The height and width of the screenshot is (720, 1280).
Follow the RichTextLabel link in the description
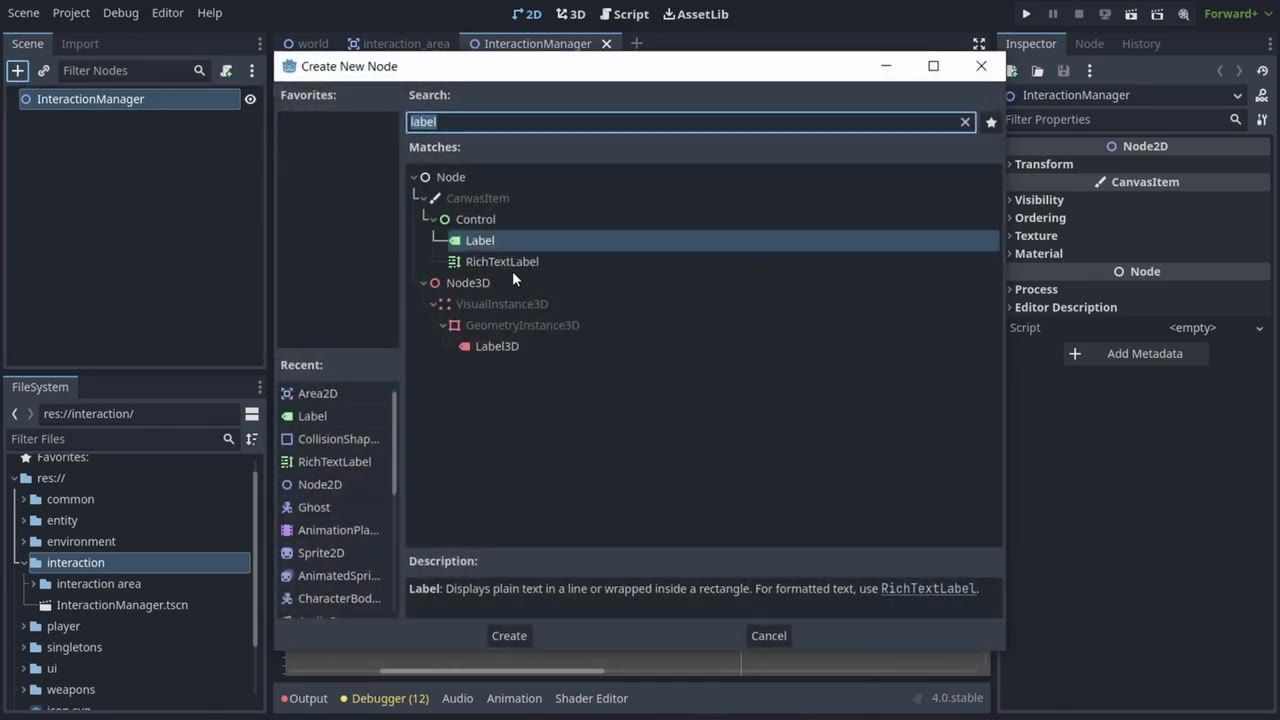click(x=928, y=589)
